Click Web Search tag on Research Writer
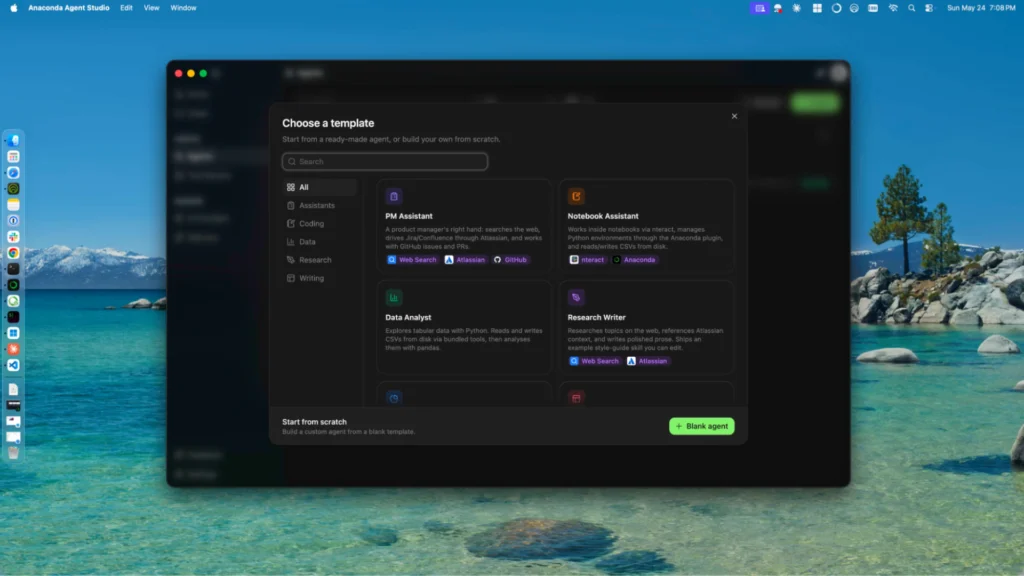The width and height of the screenshot is (1024, 576). click(x=594, y=361)
